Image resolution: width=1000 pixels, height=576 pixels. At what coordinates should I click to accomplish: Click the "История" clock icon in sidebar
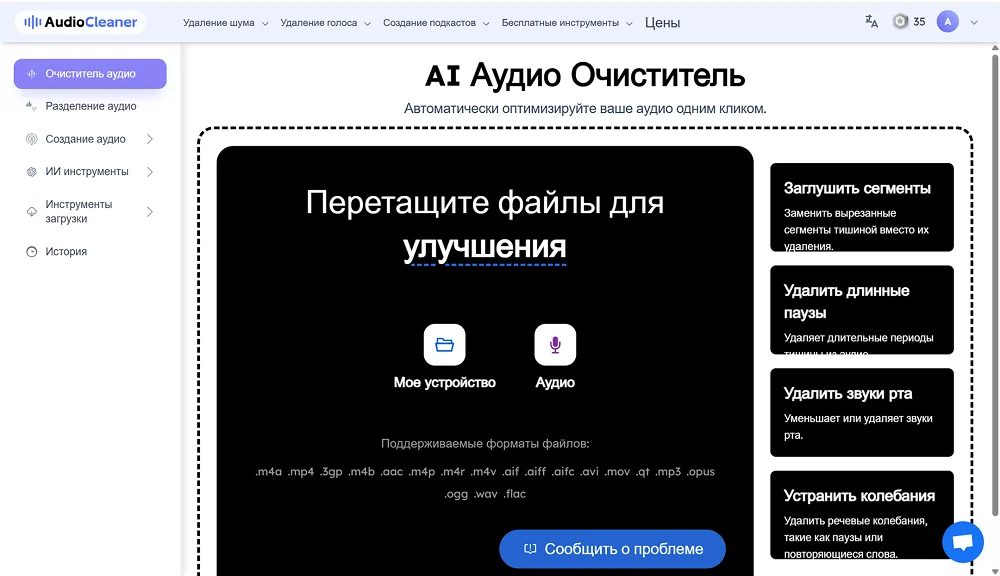click(32, 252)
